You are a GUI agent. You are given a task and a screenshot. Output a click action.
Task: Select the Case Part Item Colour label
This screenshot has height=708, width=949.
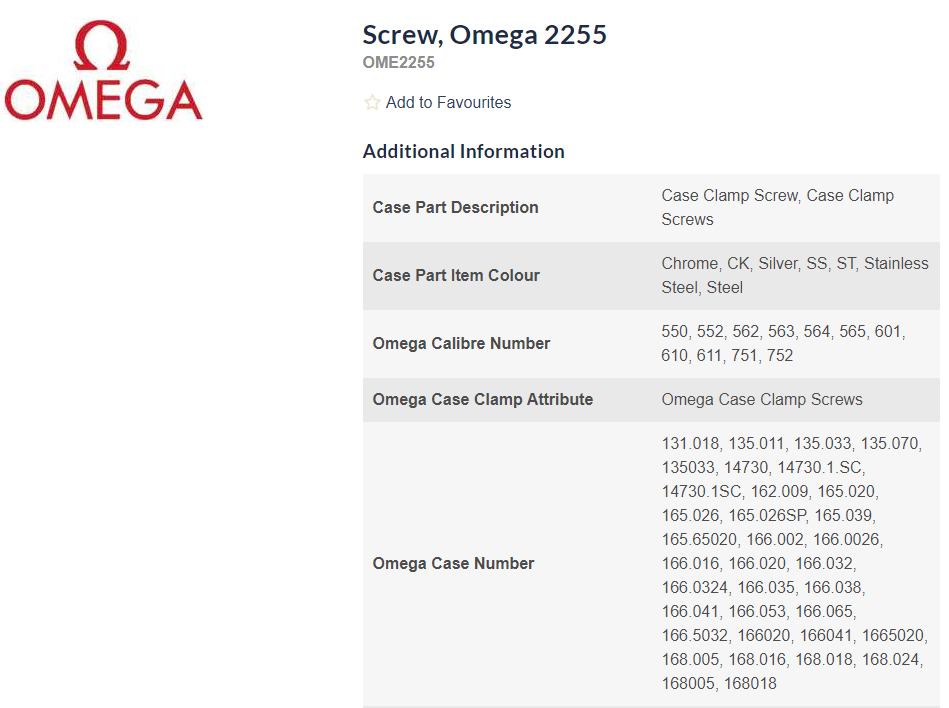click(x=456, y=275)
